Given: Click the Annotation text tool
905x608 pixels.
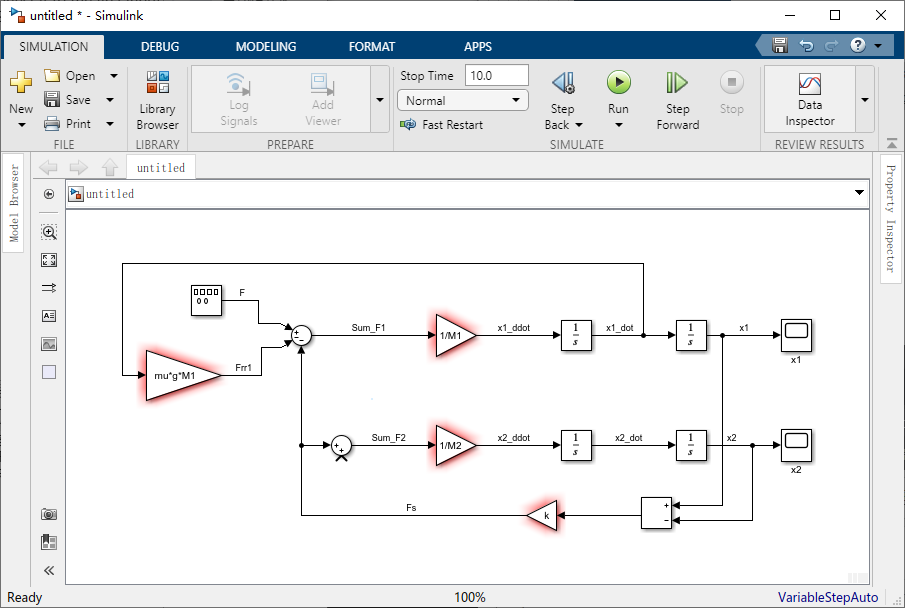Looking at the screenshot, I should click(49, 316).
